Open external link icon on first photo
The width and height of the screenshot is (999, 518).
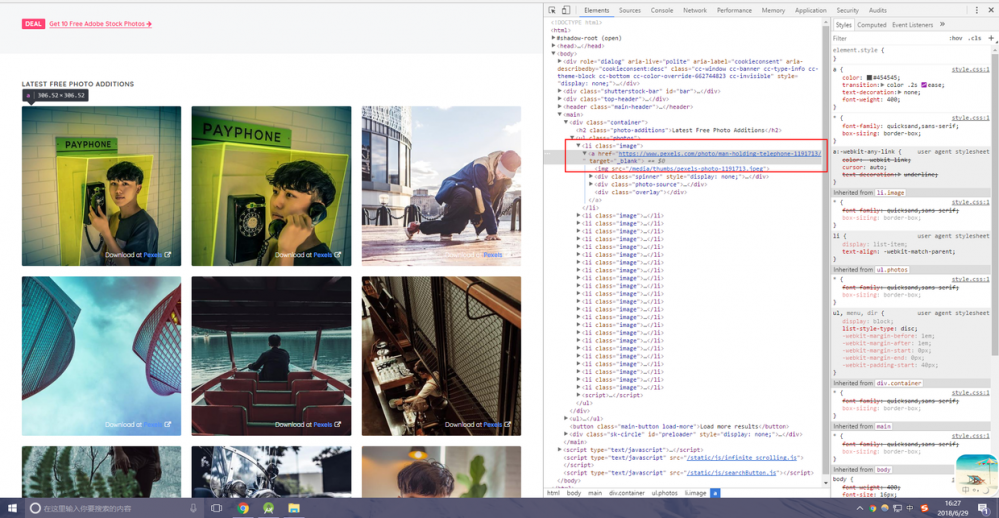point(168,255)
